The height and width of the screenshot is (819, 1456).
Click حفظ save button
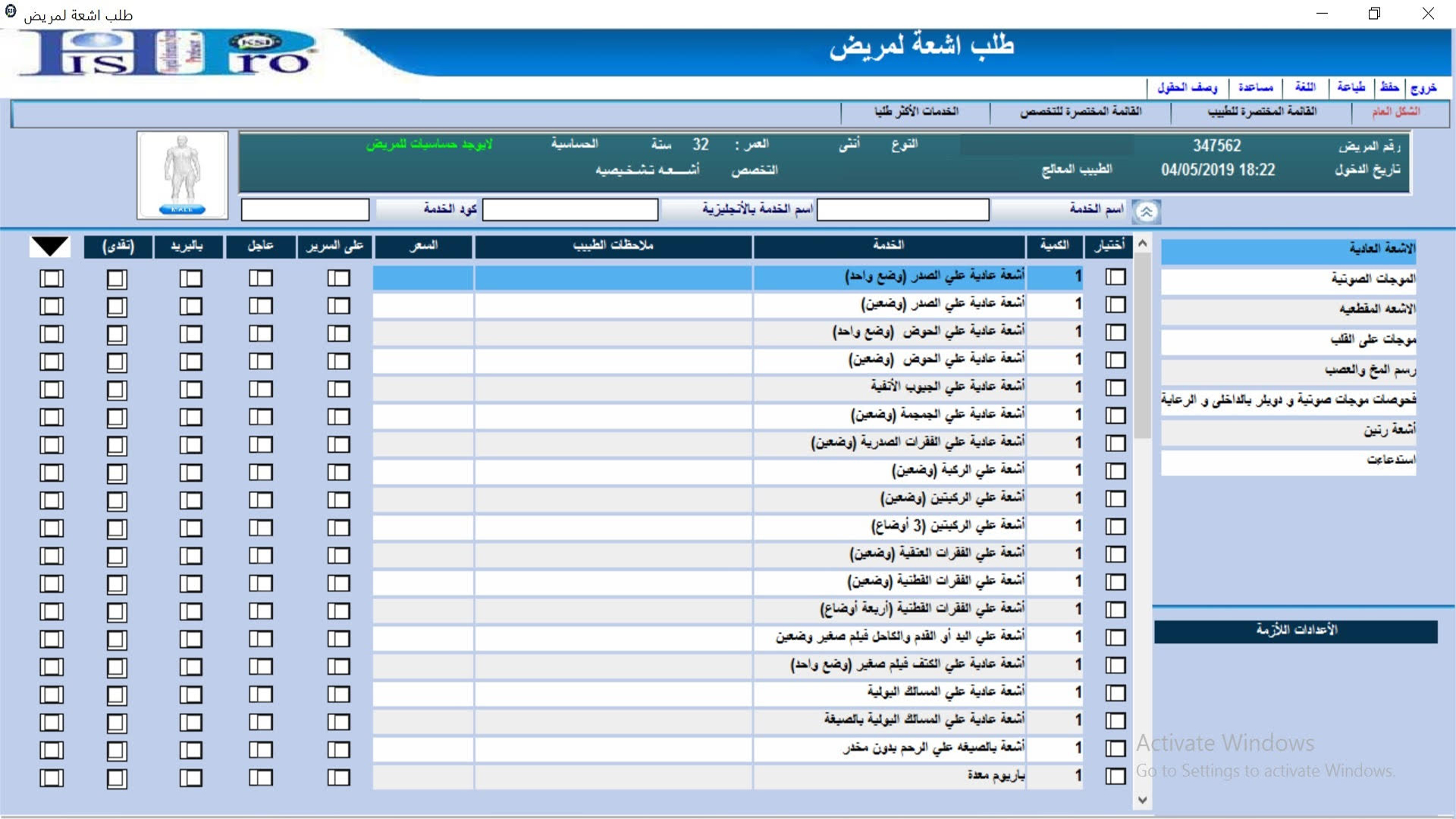point(1389,87)
